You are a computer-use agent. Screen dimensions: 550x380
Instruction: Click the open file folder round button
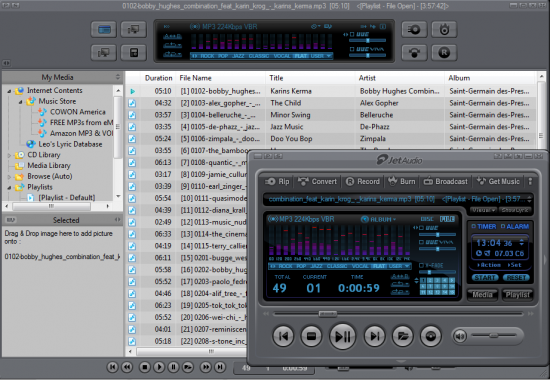click(403, 336)
